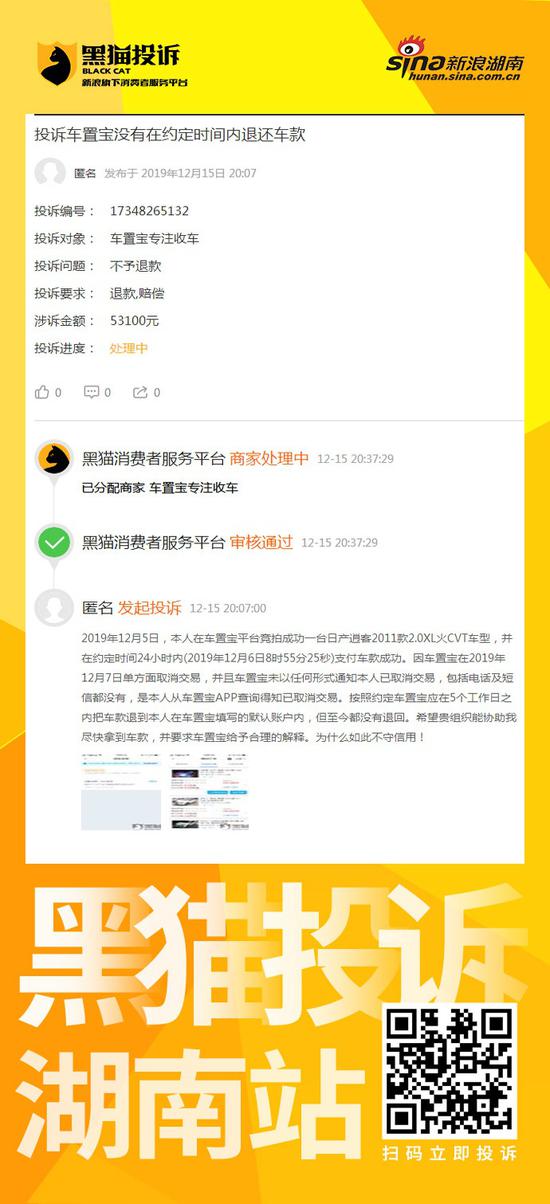Click the 扫码立即投诉 caption
Screen dimensions: 550x1204
450,1154
